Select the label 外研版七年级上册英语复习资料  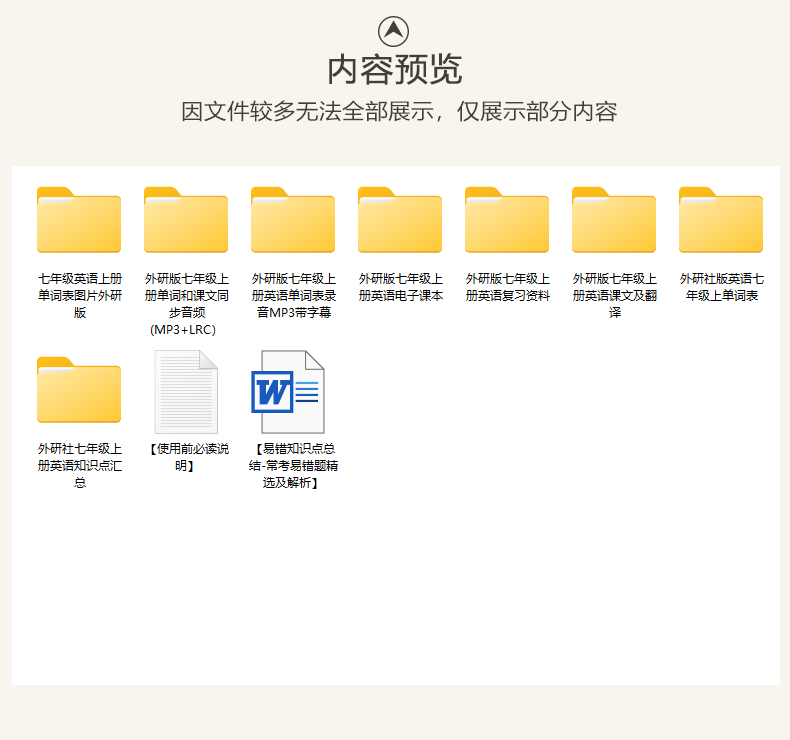click(507, 287)
